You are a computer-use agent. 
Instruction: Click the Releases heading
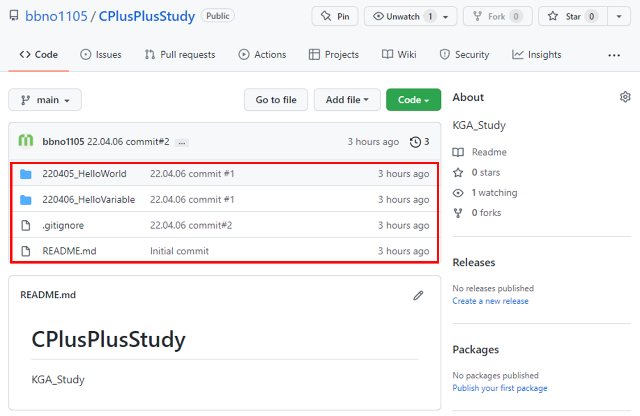click(x=473, y=263)
